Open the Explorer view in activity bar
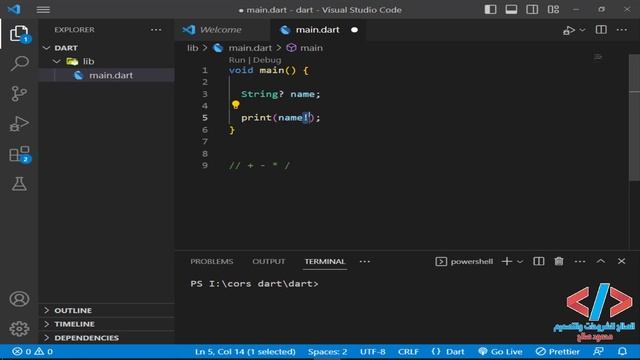 (19, 33)
